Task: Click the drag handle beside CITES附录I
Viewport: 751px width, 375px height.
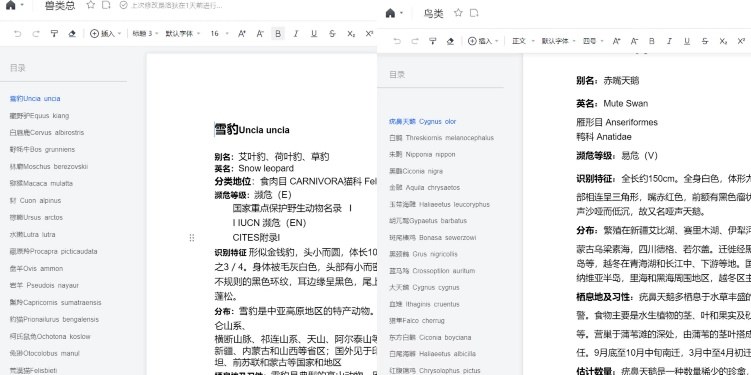Action: [192, 238]
